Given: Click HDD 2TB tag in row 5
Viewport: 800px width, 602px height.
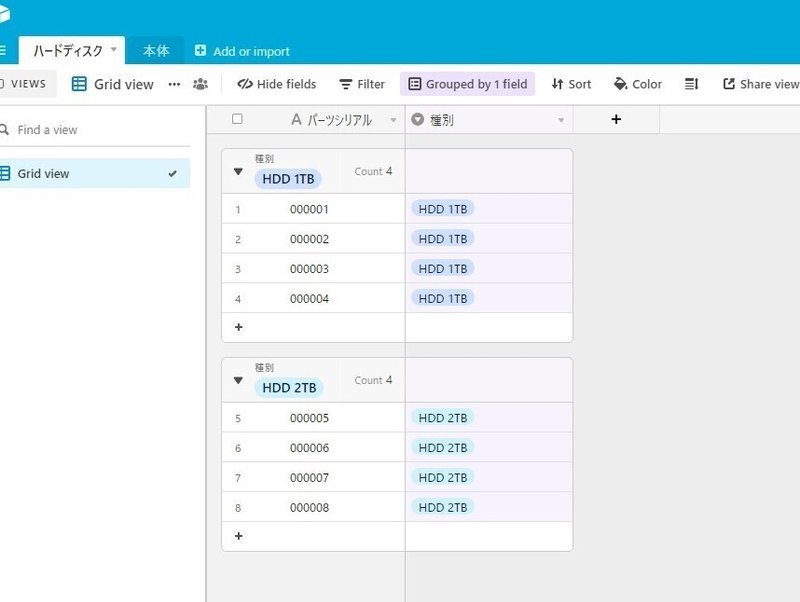Looking at the screenshot, I should (x=443, y=418).
